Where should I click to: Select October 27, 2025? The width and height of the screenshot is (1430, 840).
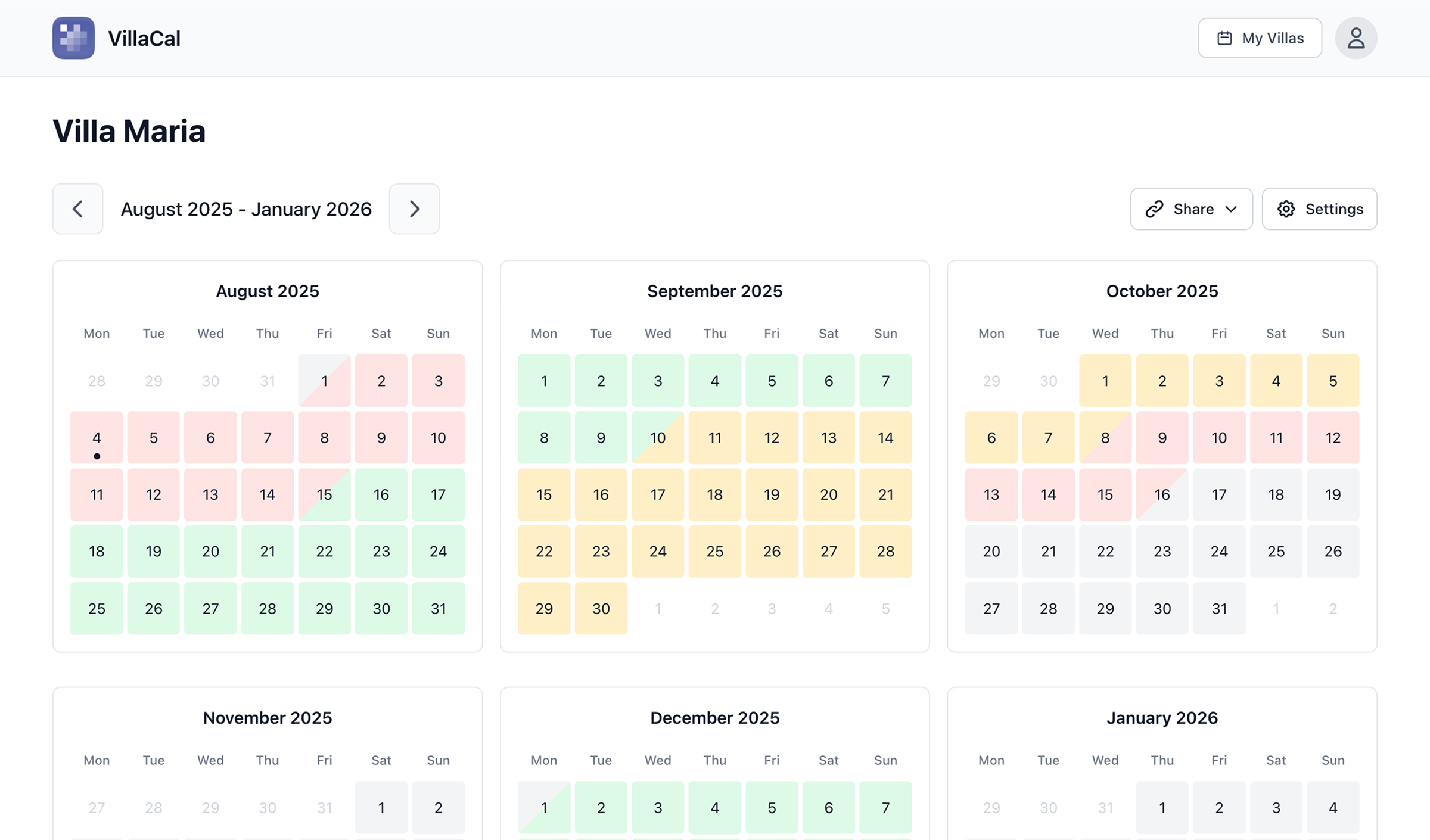tap(991, 608)
